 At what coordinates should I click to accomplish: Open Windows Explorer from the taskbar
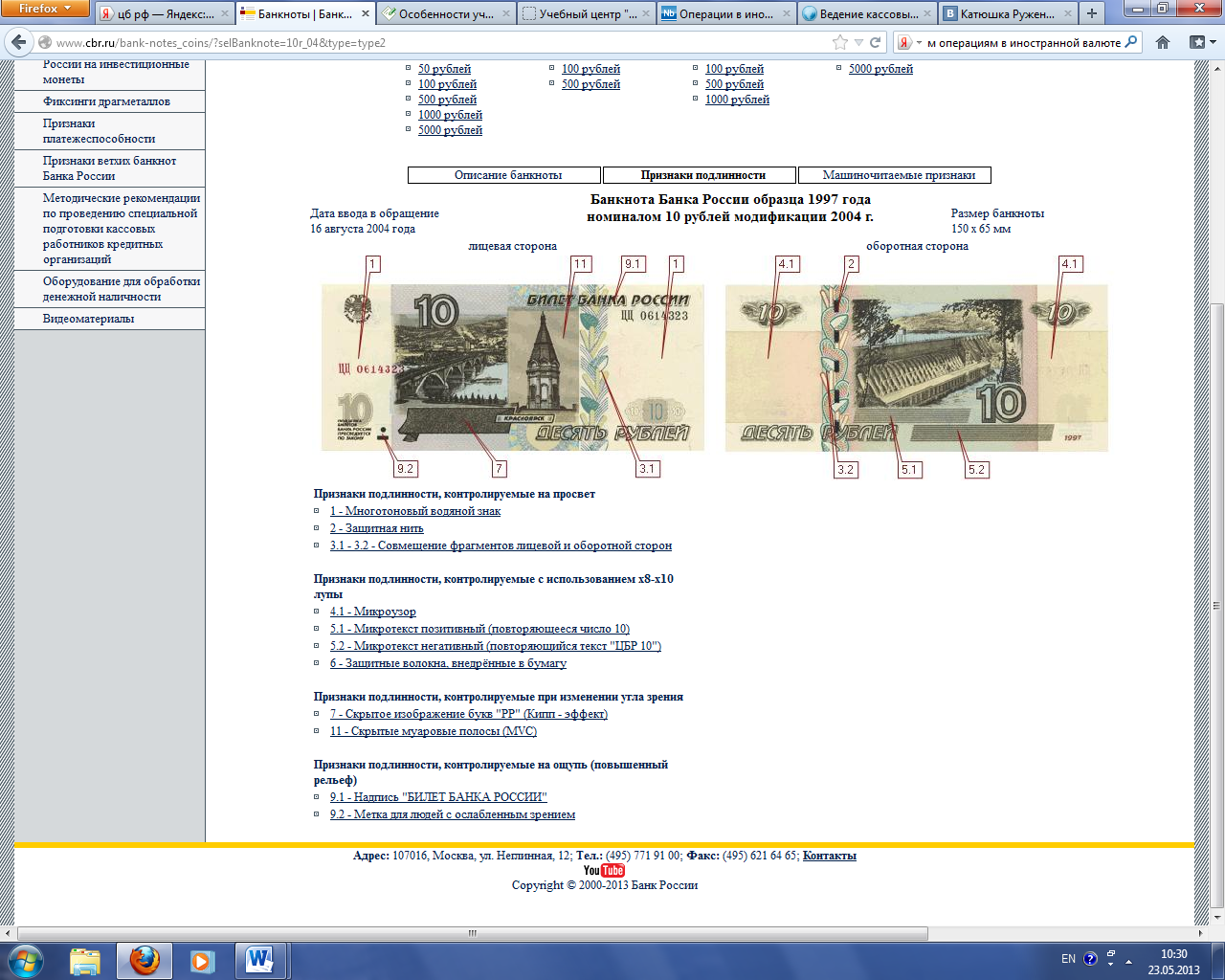click(x=85, y=961)
